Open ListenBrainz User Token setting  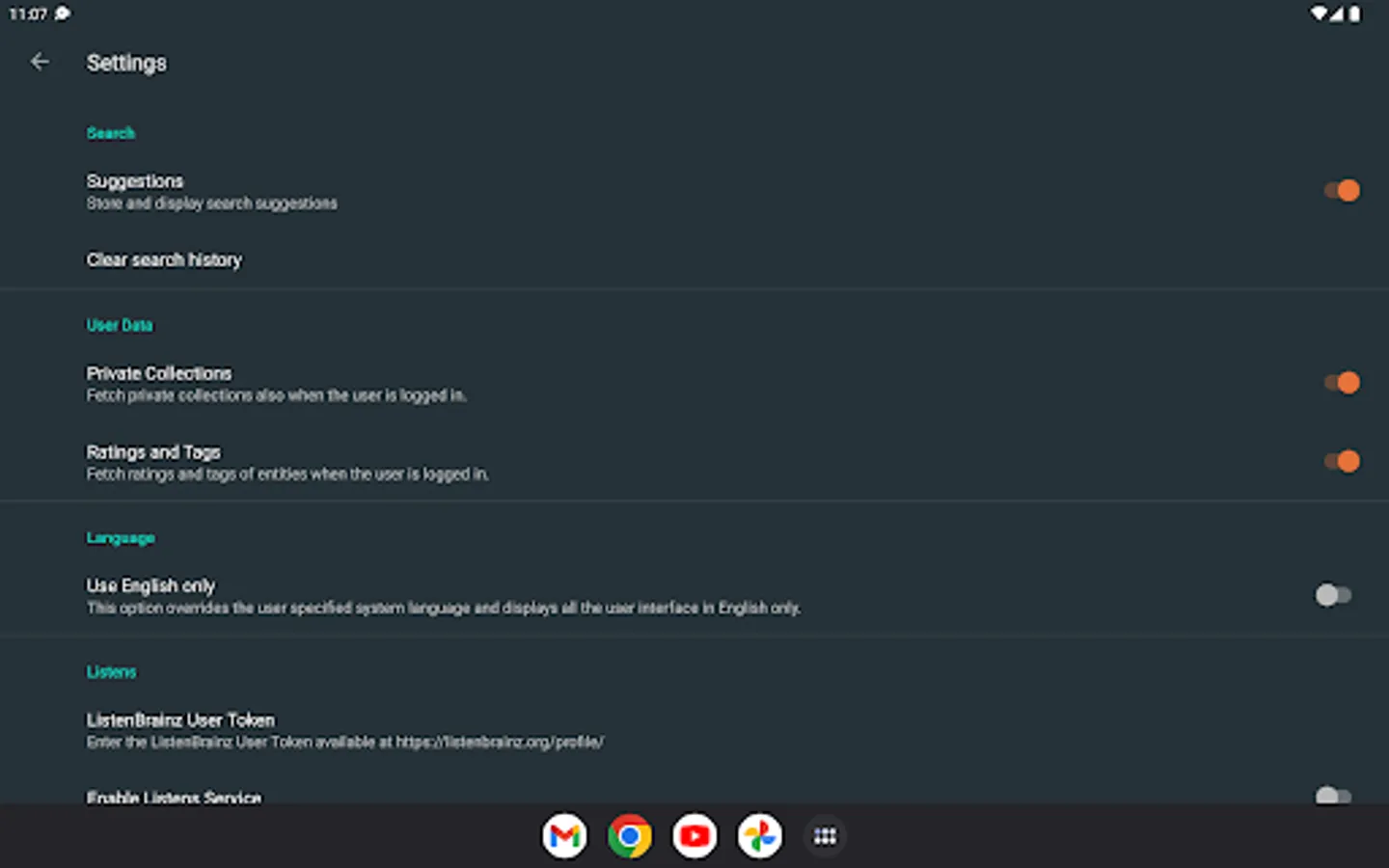tap(180, 720)
